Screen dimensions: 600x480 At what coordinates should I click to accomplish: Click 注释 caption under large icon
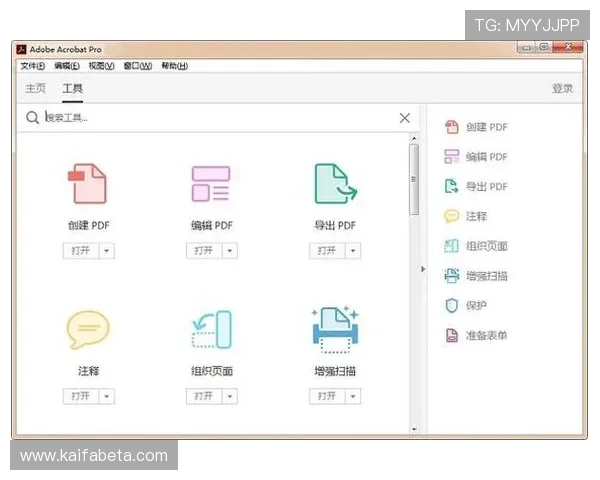(89, 371)
